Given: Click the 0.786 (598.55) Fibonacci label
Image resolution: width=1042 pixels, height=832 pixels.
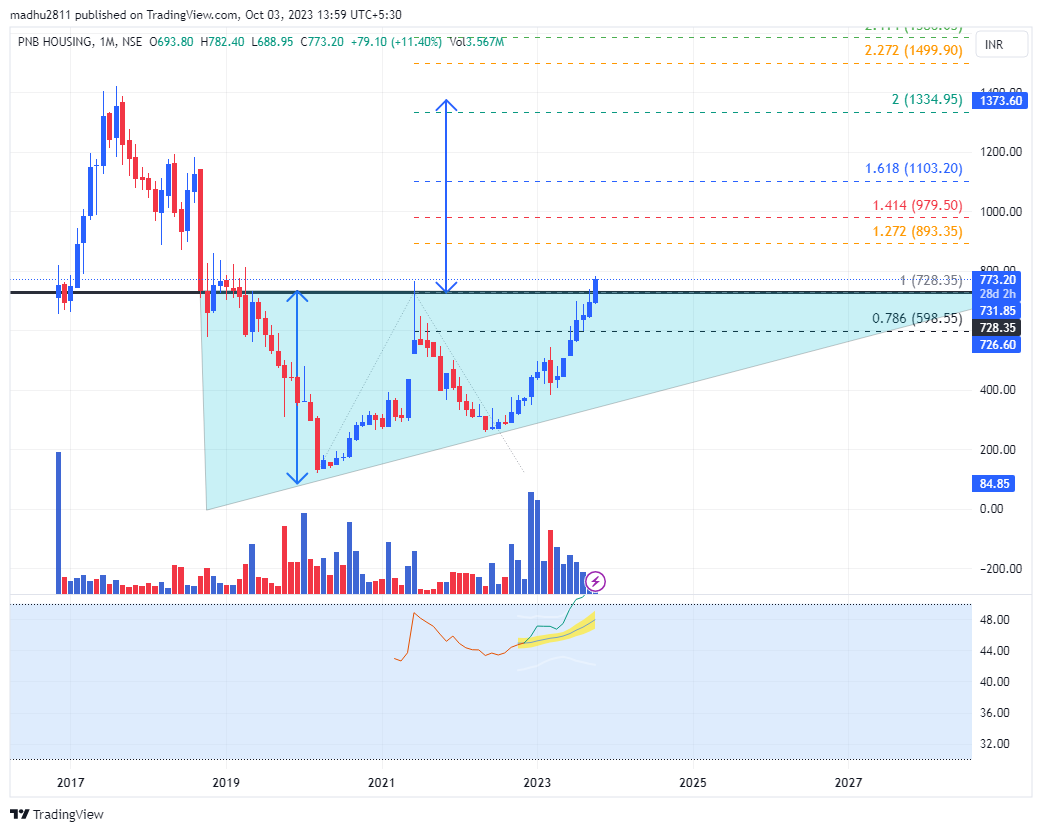Looking at the screenshot, I should tap(917, 318).
